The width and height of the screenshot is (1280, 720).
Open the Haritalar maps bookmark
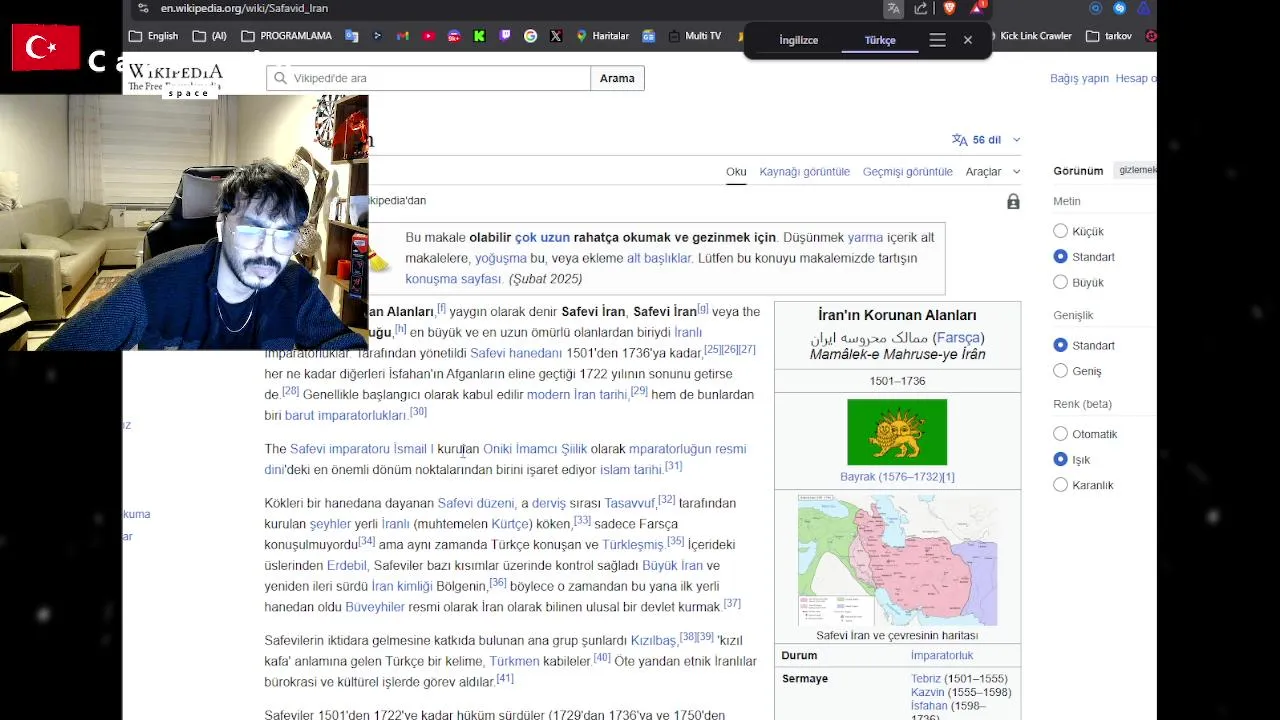[x=602, y=36]
